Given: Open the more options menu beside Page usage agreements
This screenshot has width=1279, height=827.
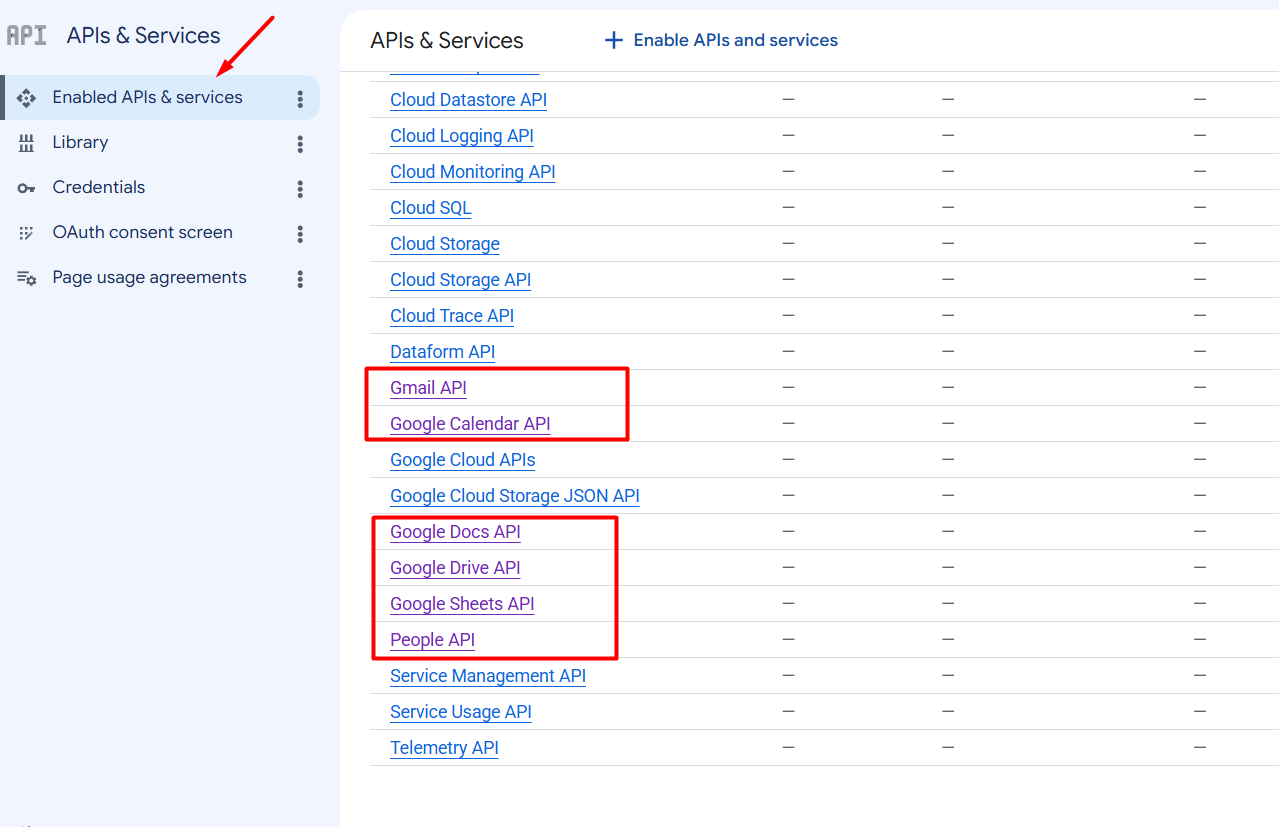Looking at the screenshot, I should point(300,279).
